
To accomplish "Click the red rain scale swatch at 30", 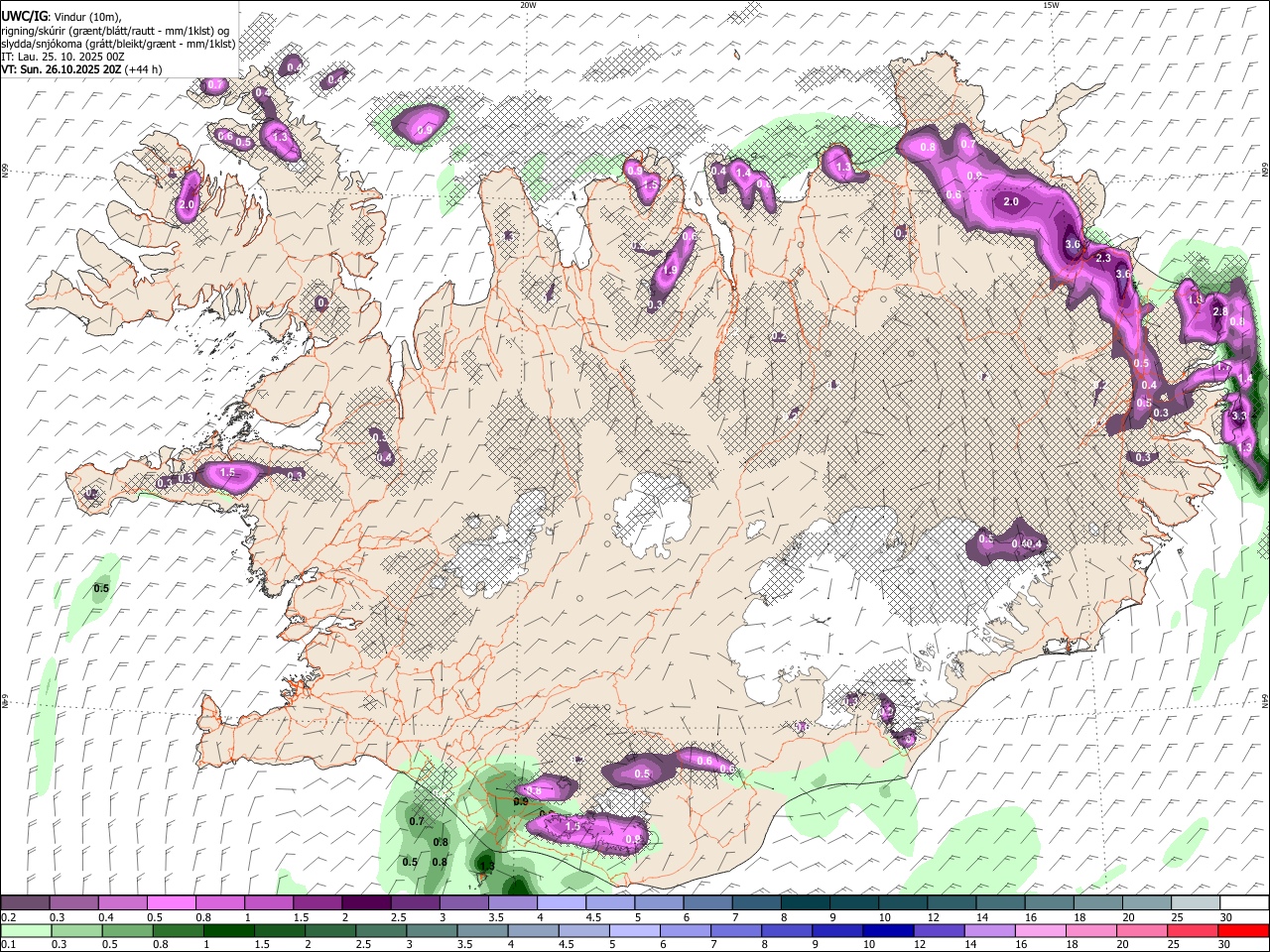I will pyautogui.click(x=1245, y=930).
